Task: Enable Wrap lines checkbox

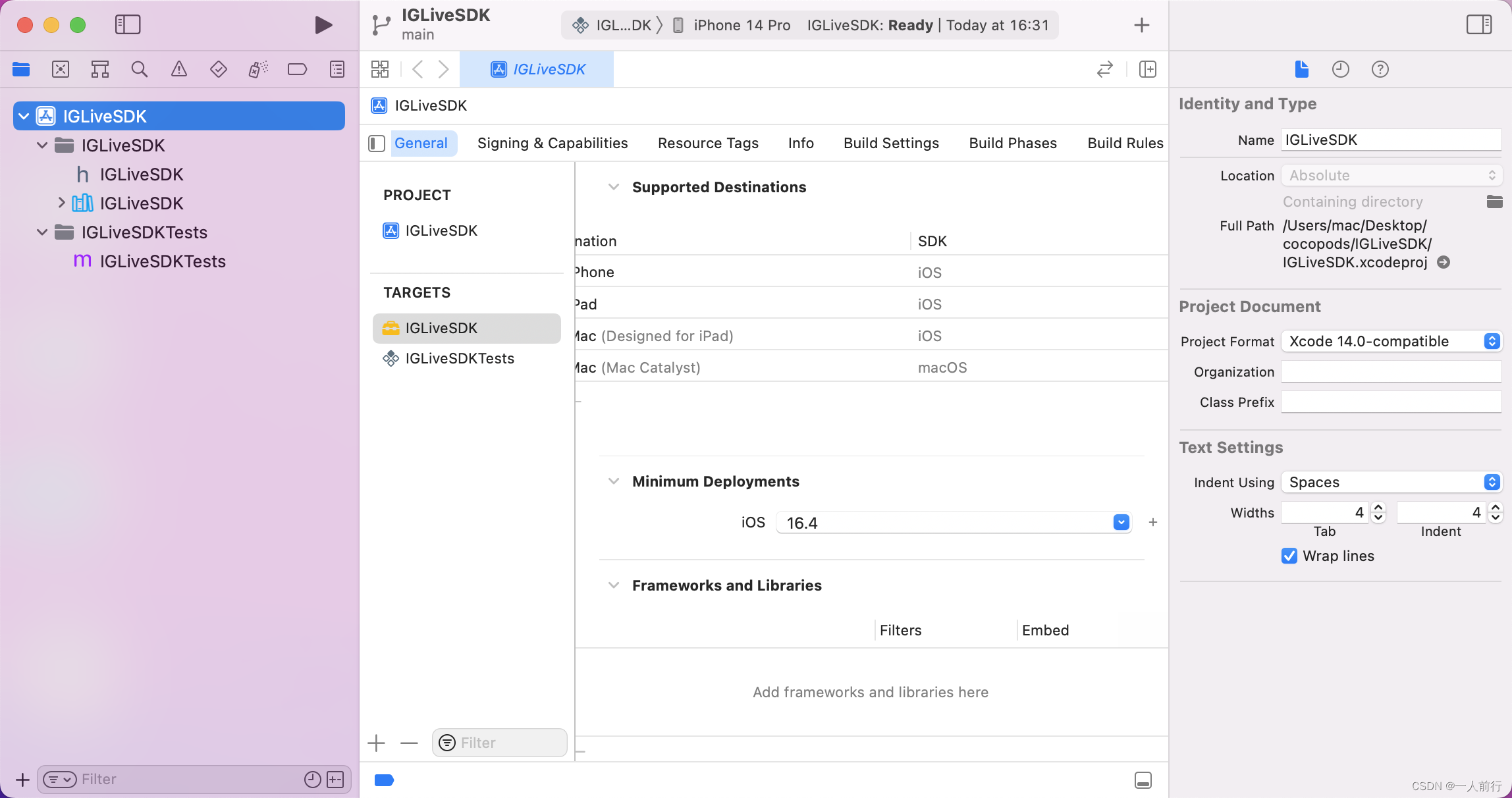Action: point(1289,556)
